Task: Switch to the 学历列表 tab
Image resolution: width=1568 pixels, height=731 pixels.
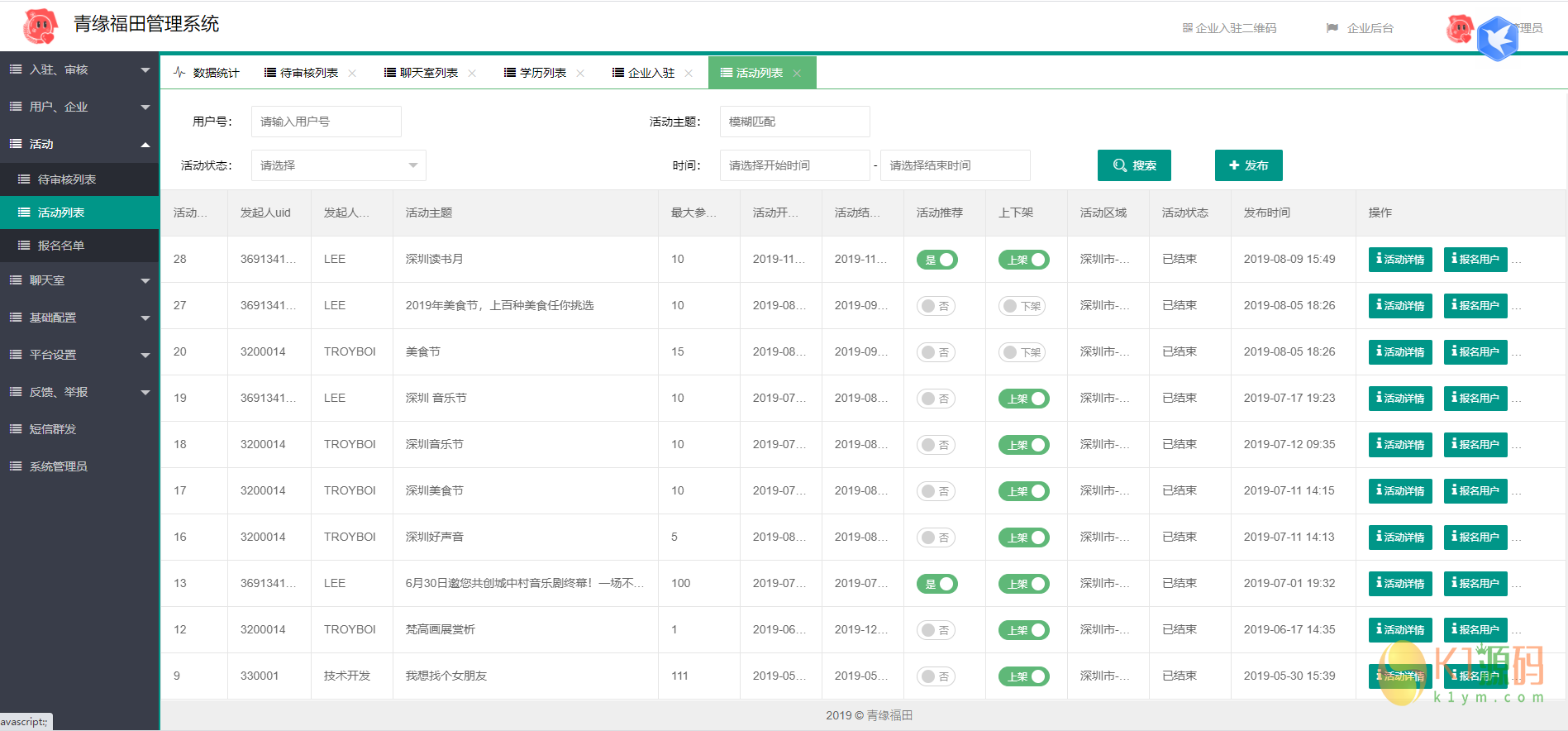Action: coord(542,74)
